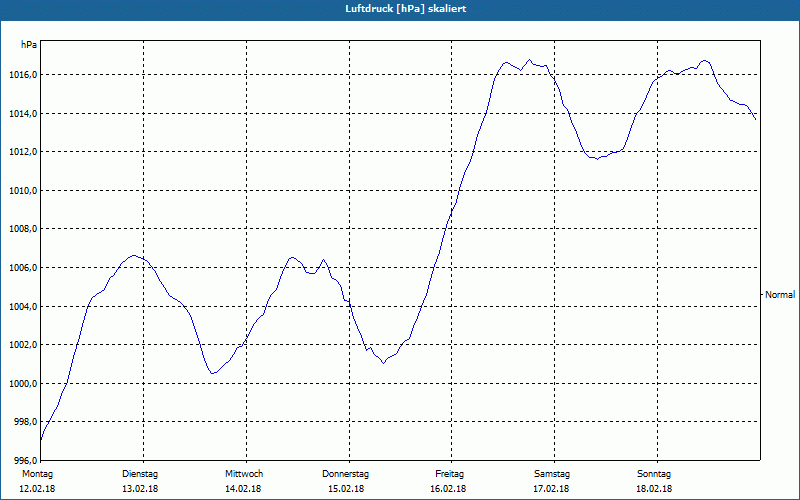Click the 1002,0 axis value
This screenshot has height=500, width=800.
(23, 345)
